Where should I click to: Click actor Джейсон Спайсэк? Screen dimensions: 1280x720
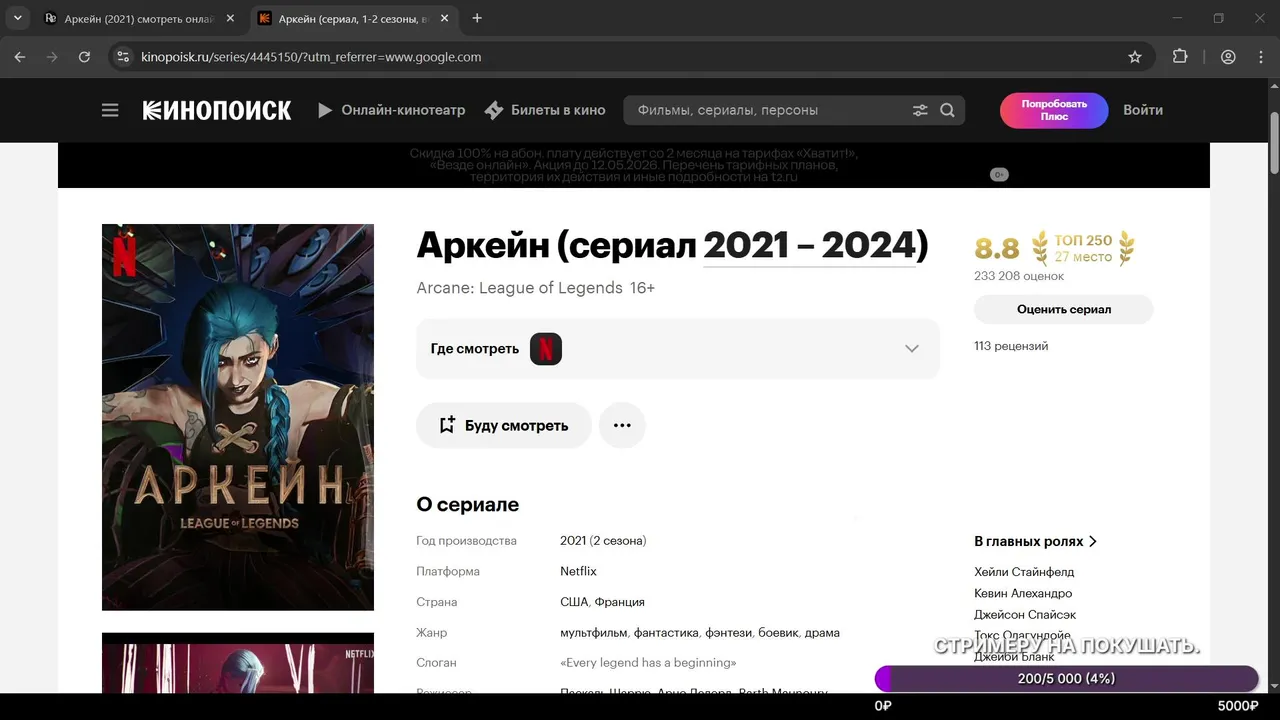pyautogui.click(x=1025, y=615)
